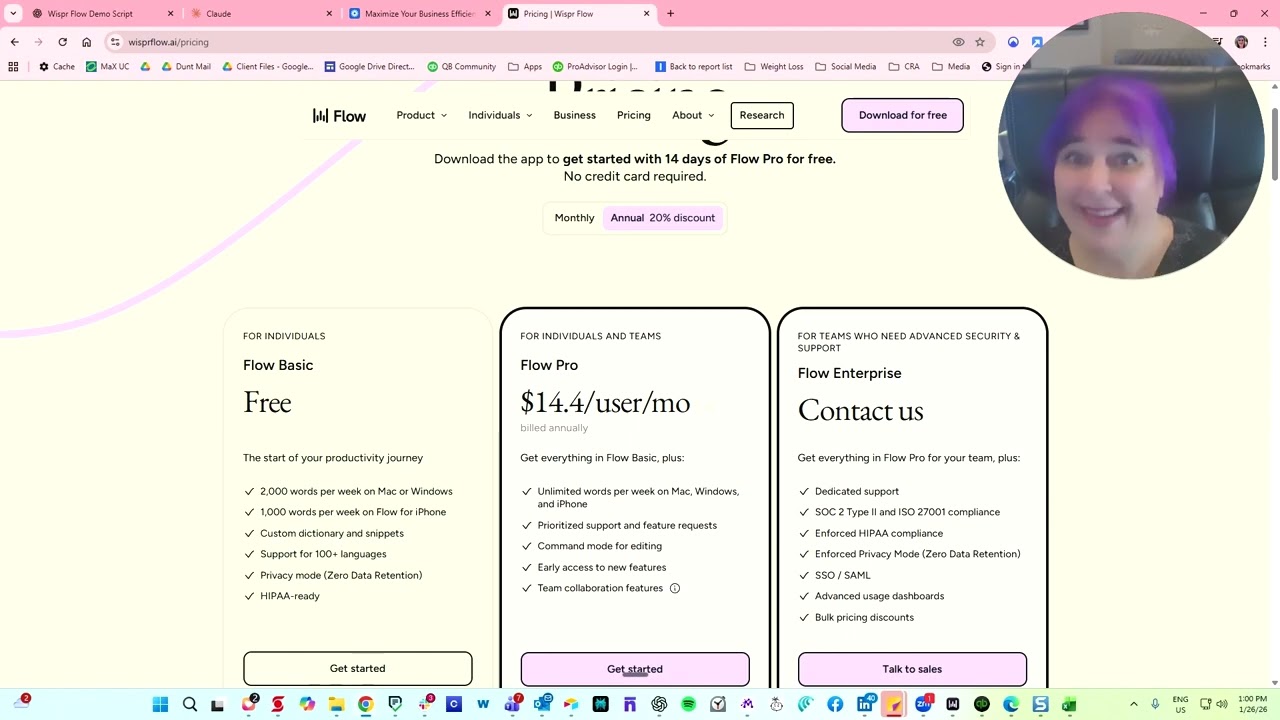Open Outlook from the taskbar

click(x=542, y=705)
